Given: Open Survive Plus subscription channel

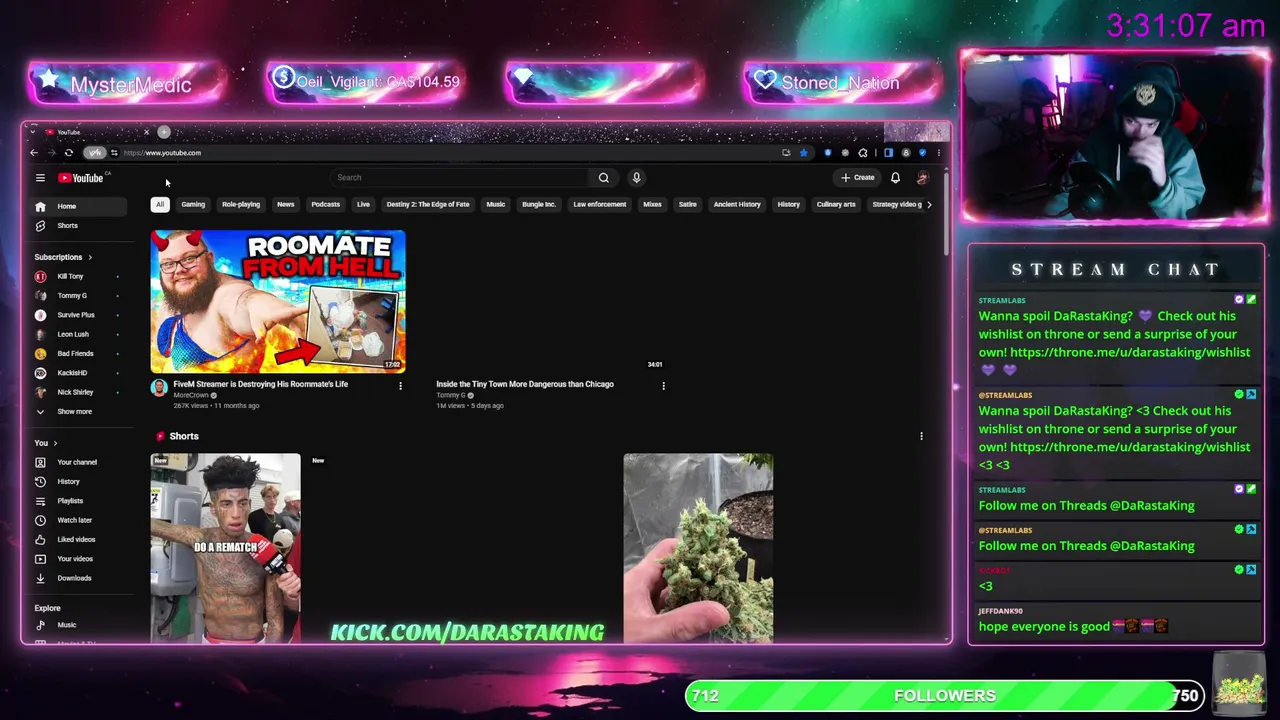Looking at the screenshot, I should 79,315.
